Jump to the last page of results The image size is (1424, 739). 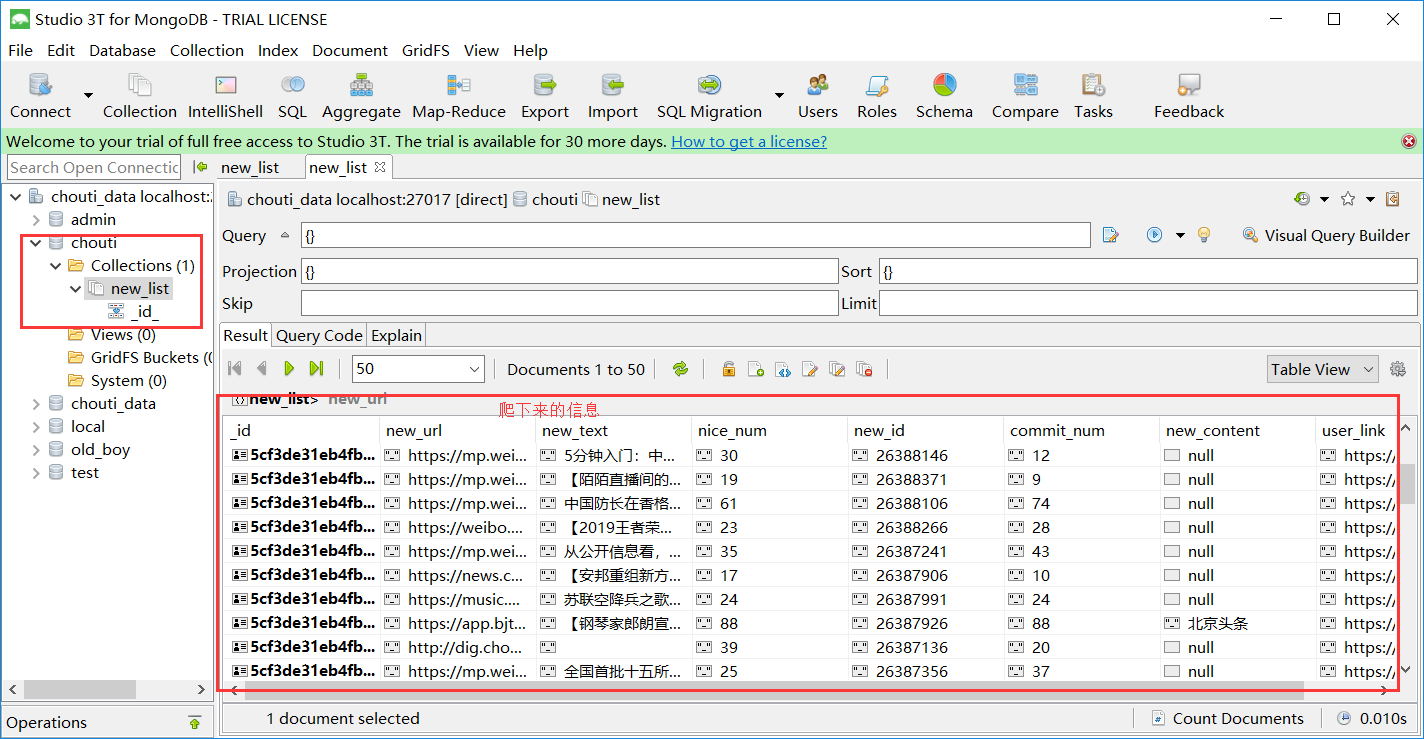coord(316,369)
